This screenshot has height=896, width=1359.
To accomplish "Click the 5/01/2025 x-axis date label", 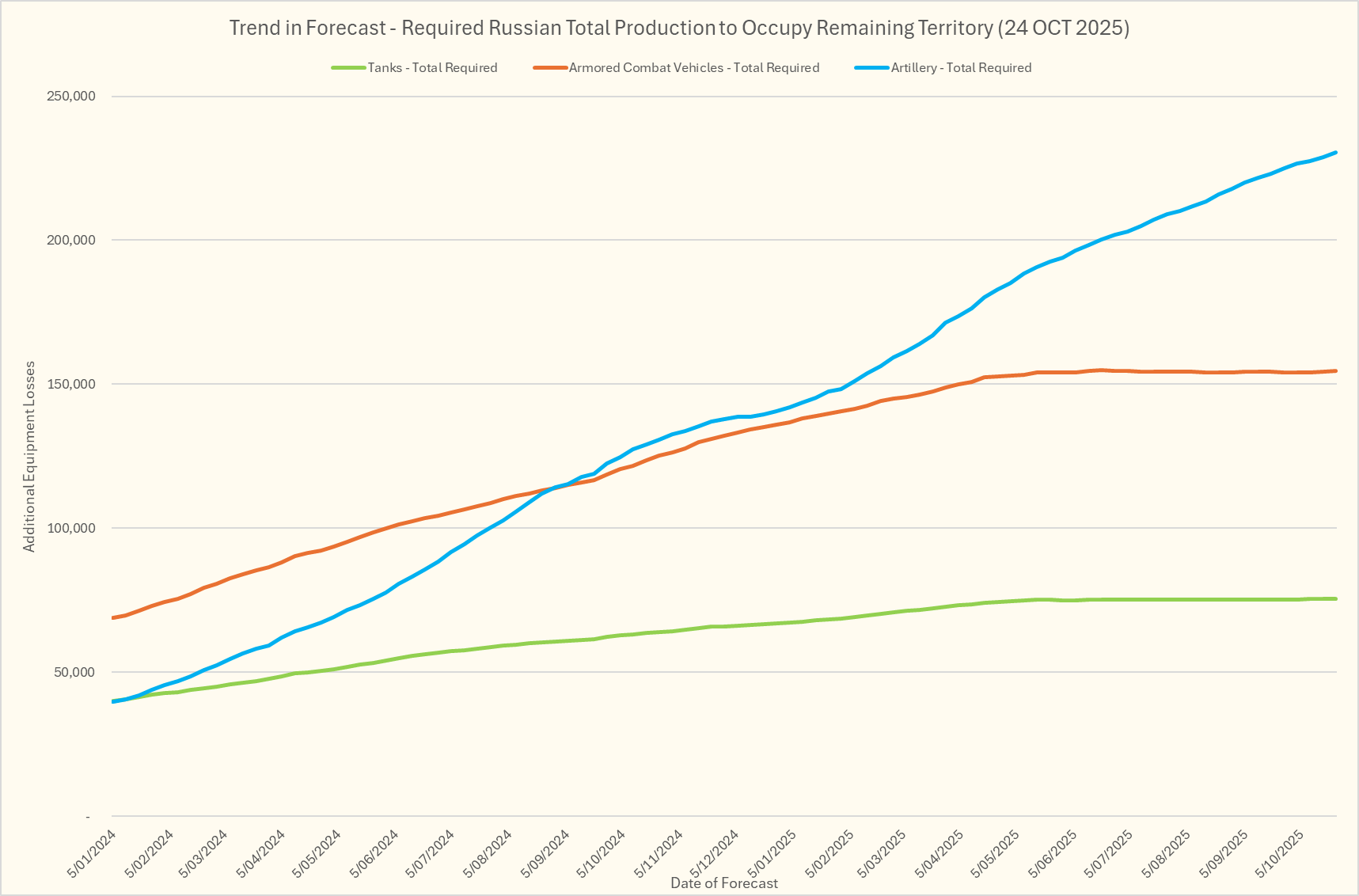I will click(x=772, y=854).
